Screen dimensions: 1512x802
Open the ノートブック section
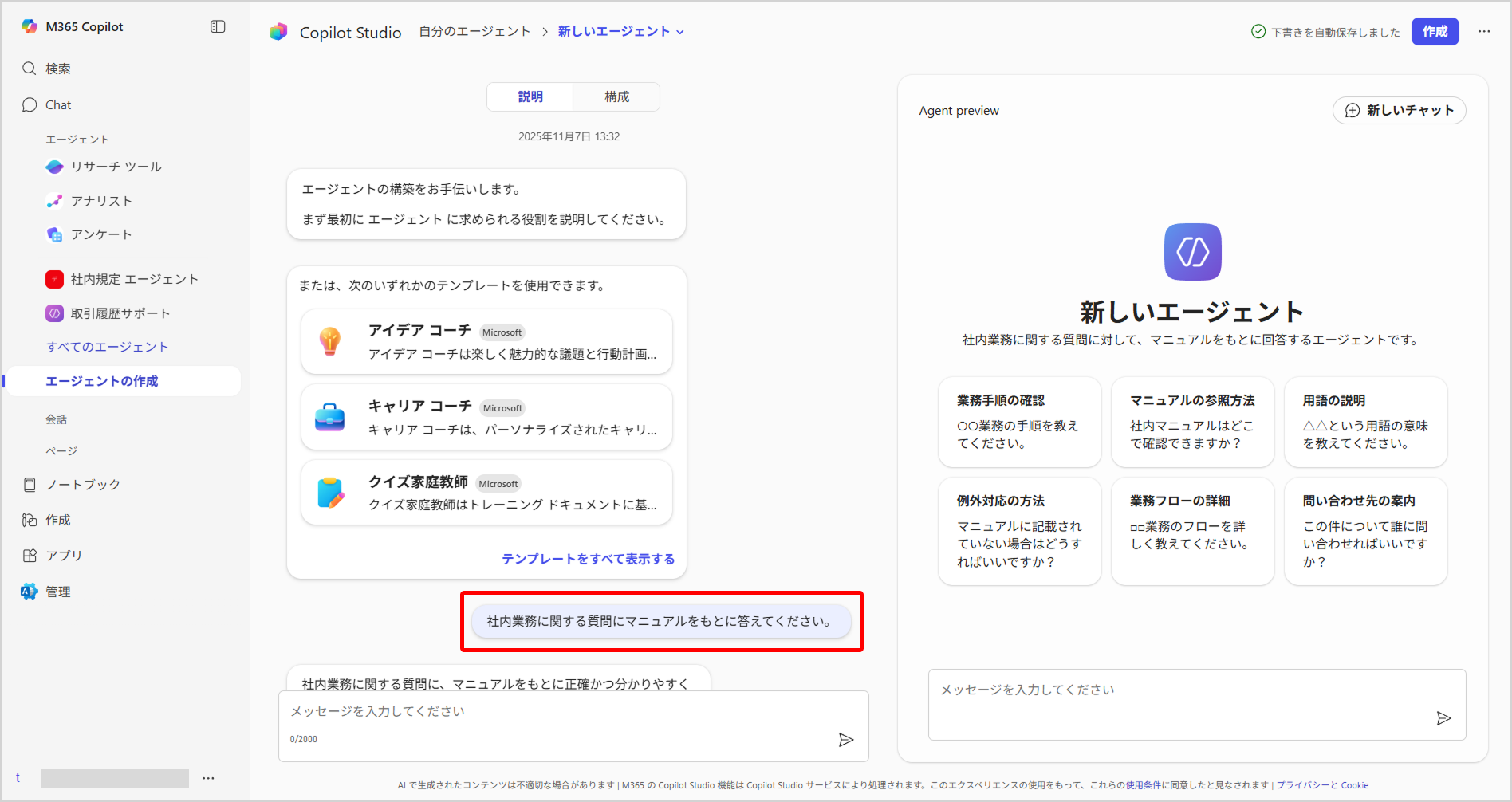coord(82,485)
